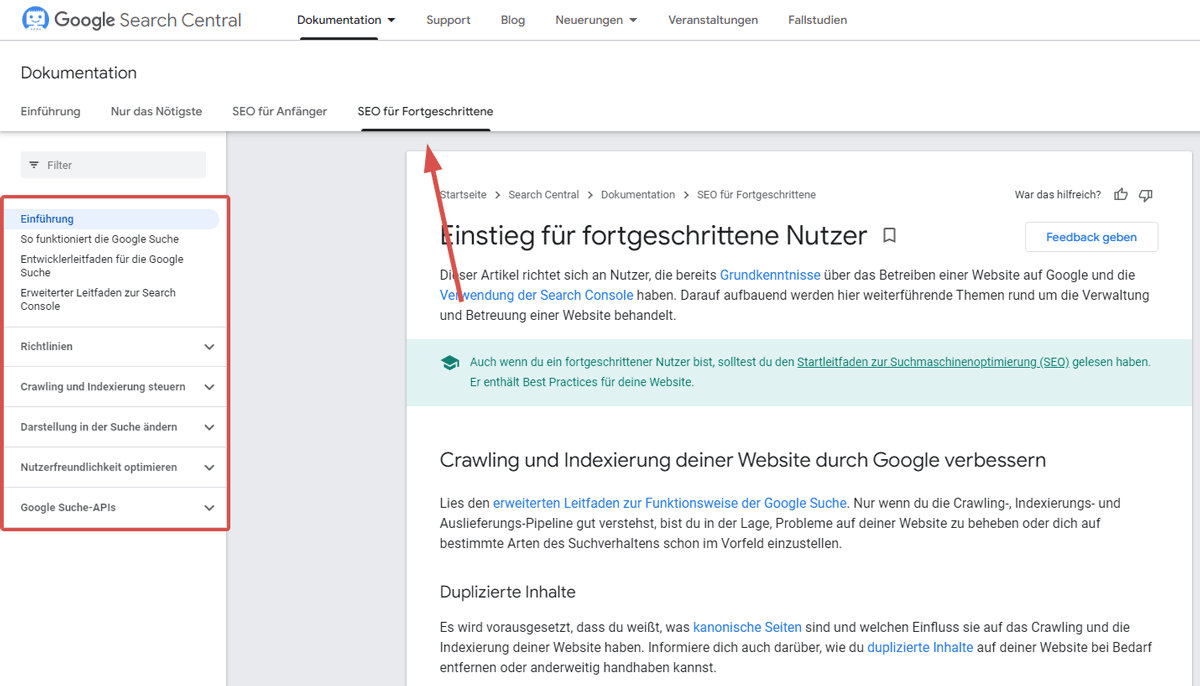Select SEO für Fortgeschrittene tab
Image resolution: width=1200 pixels, height=686 pixels.
(425, 111)
